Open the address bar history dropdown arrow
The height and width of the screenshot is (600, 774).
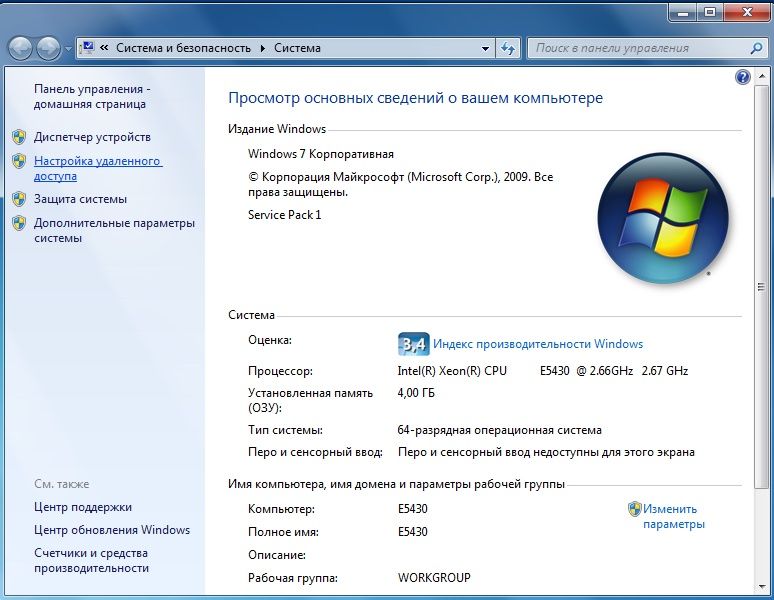coord(485,48)
